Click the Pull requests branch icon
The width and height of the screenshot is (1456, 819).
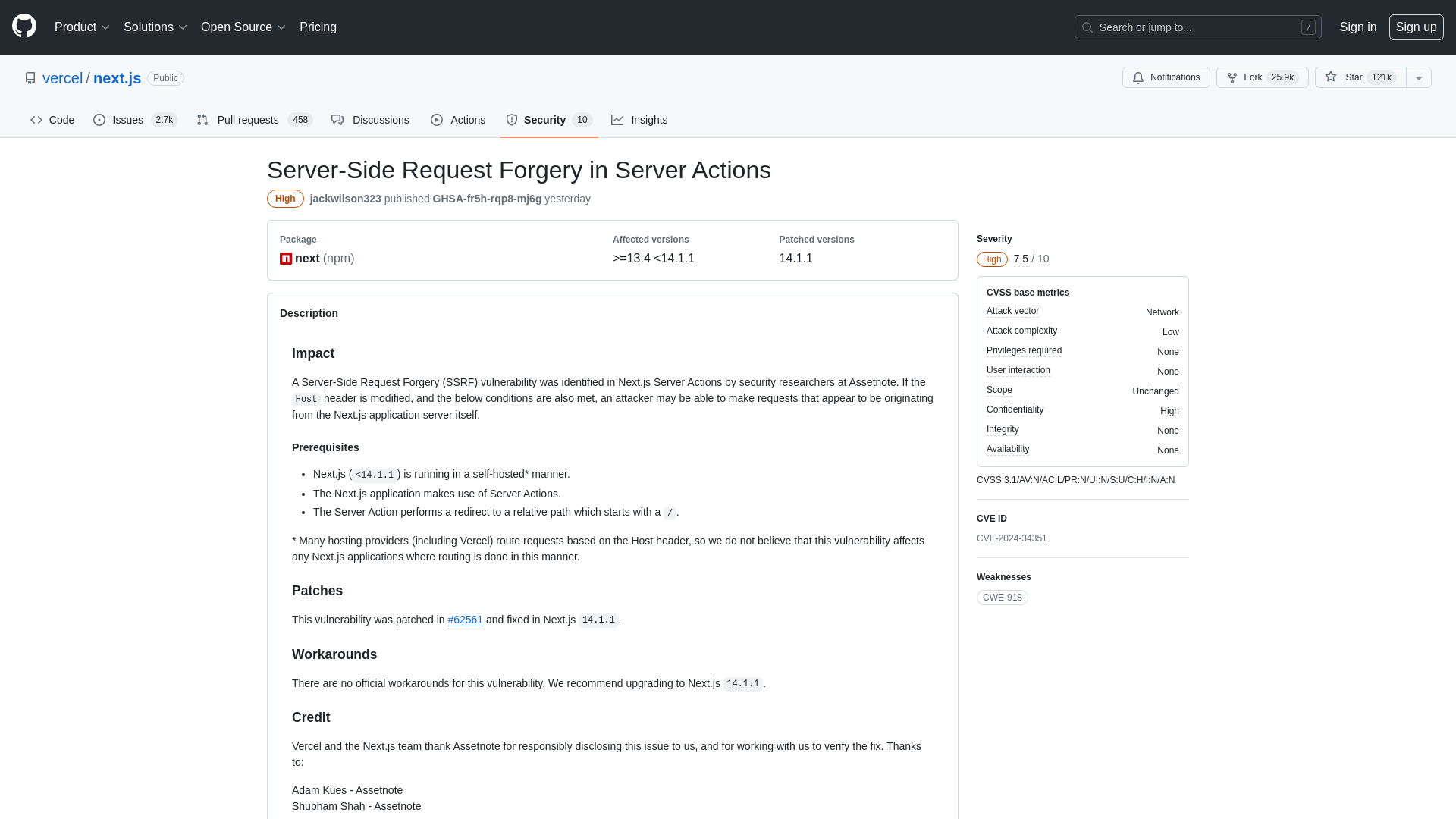coord(202,120)
